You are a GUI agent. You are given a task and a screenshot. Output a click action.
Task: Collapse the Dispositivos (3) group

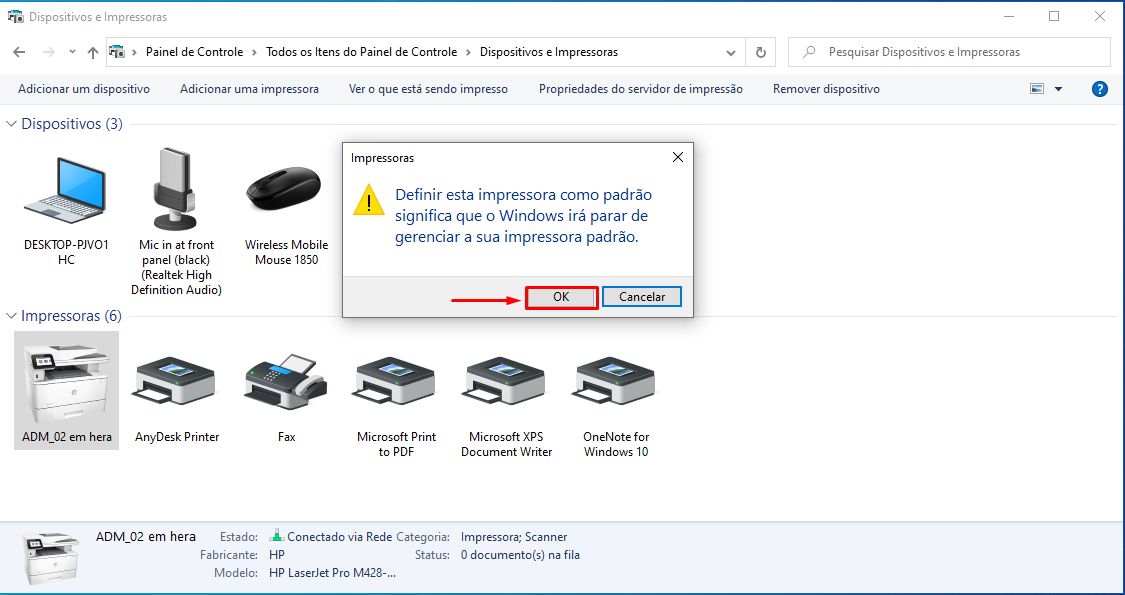click(12, 124)
